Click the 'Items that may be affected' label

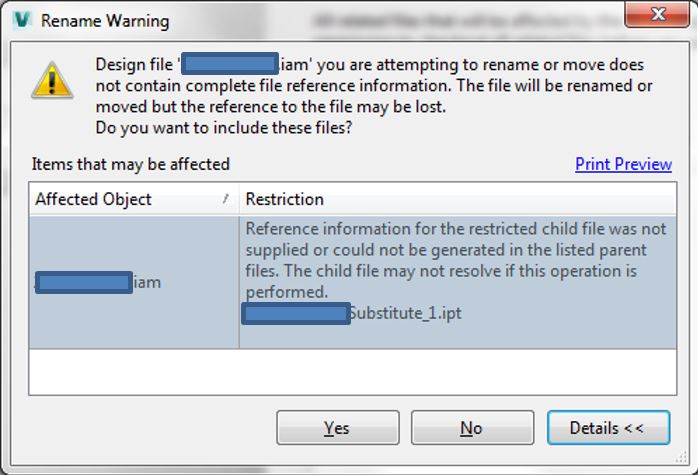click(x=130, y=164)
